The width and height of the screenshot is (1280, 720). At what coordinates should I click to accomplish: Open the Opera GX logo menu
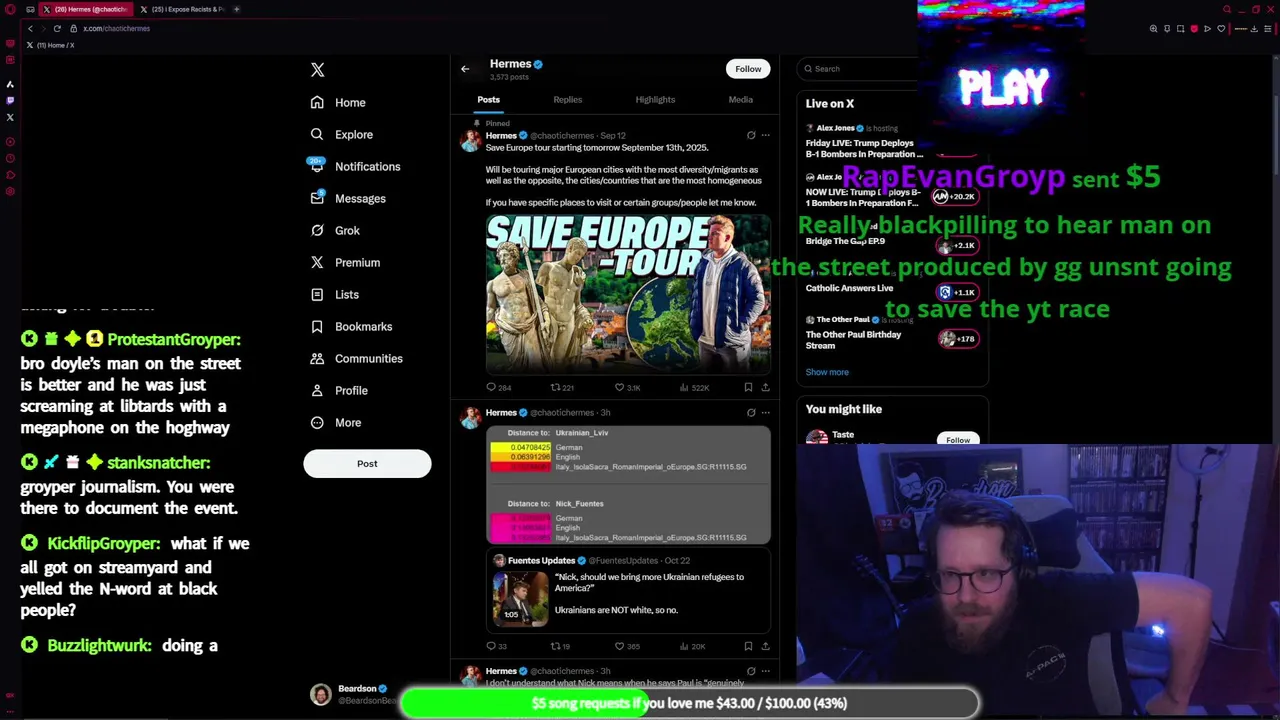(x=9, y=9)
